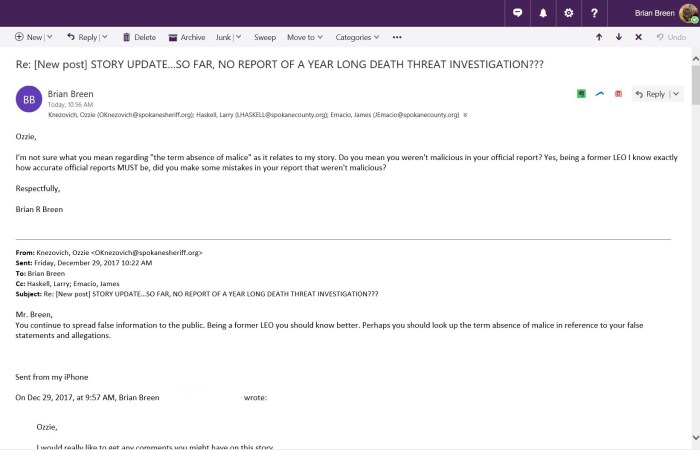Go to previous message with up arrow
700x450 pixels.
(x=599, y=37)
